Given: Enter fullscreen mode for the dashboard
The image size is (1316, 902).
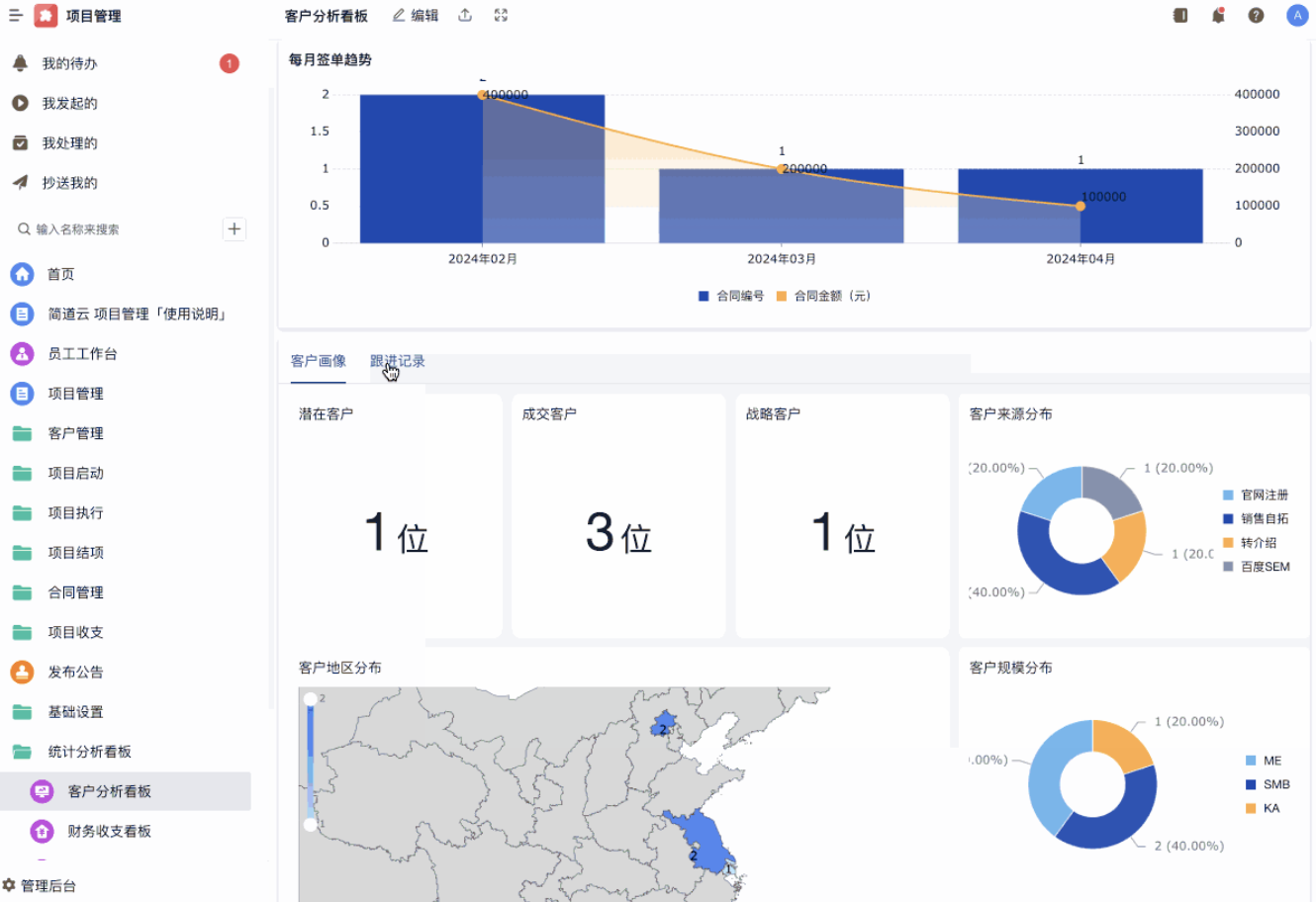Looking at the screenshot, I should click(x=501, y=16).
